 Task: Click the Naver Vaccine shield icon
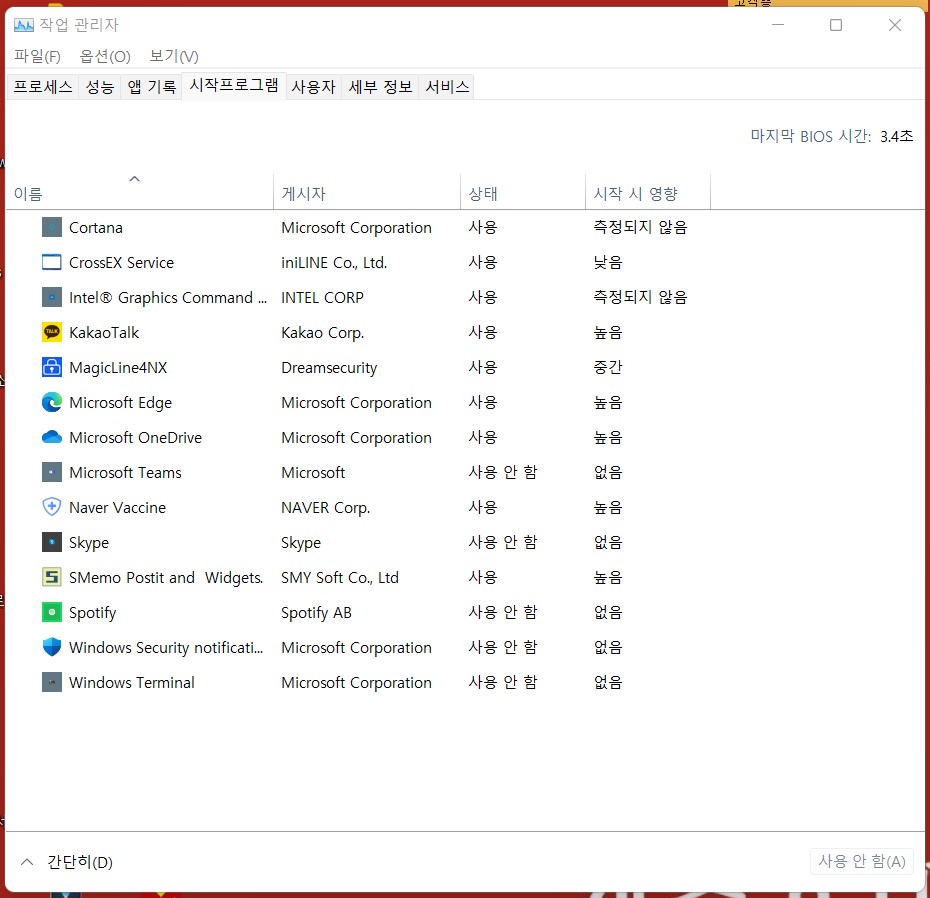(x=52, y=507)
